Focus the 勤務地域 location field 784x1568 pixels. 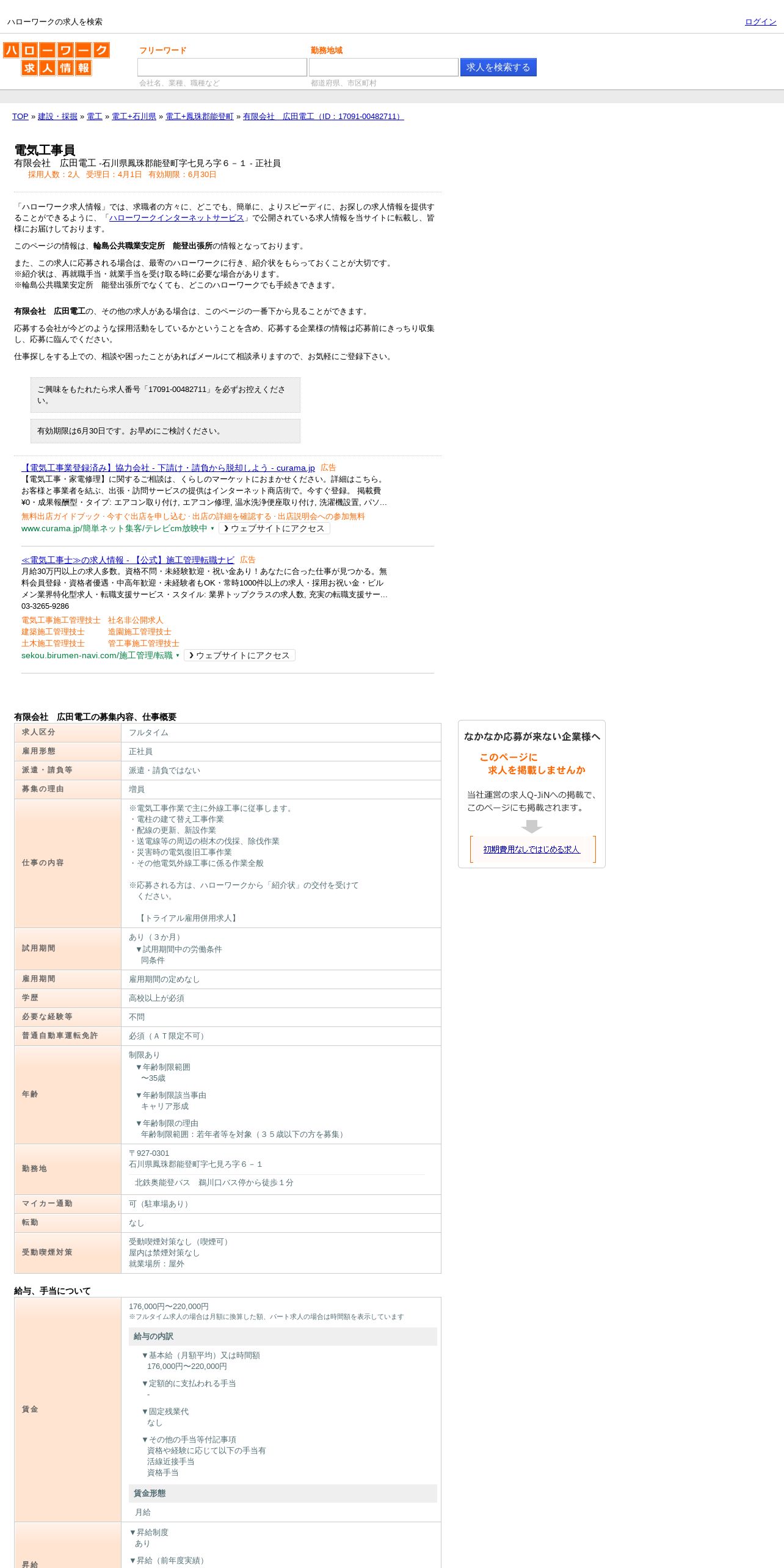[383, 67]
